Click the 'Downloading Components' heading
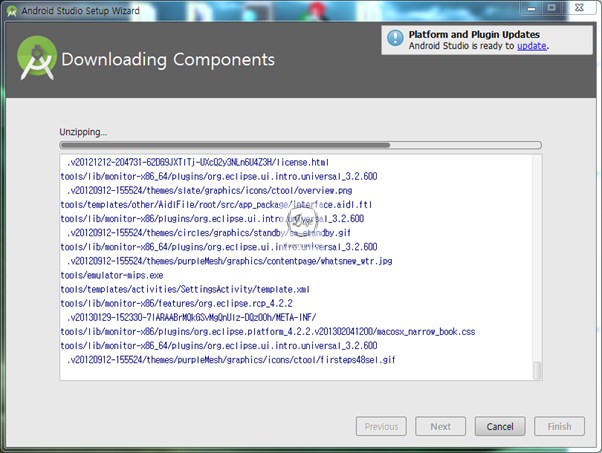602x453 pixels. [168, 60]
